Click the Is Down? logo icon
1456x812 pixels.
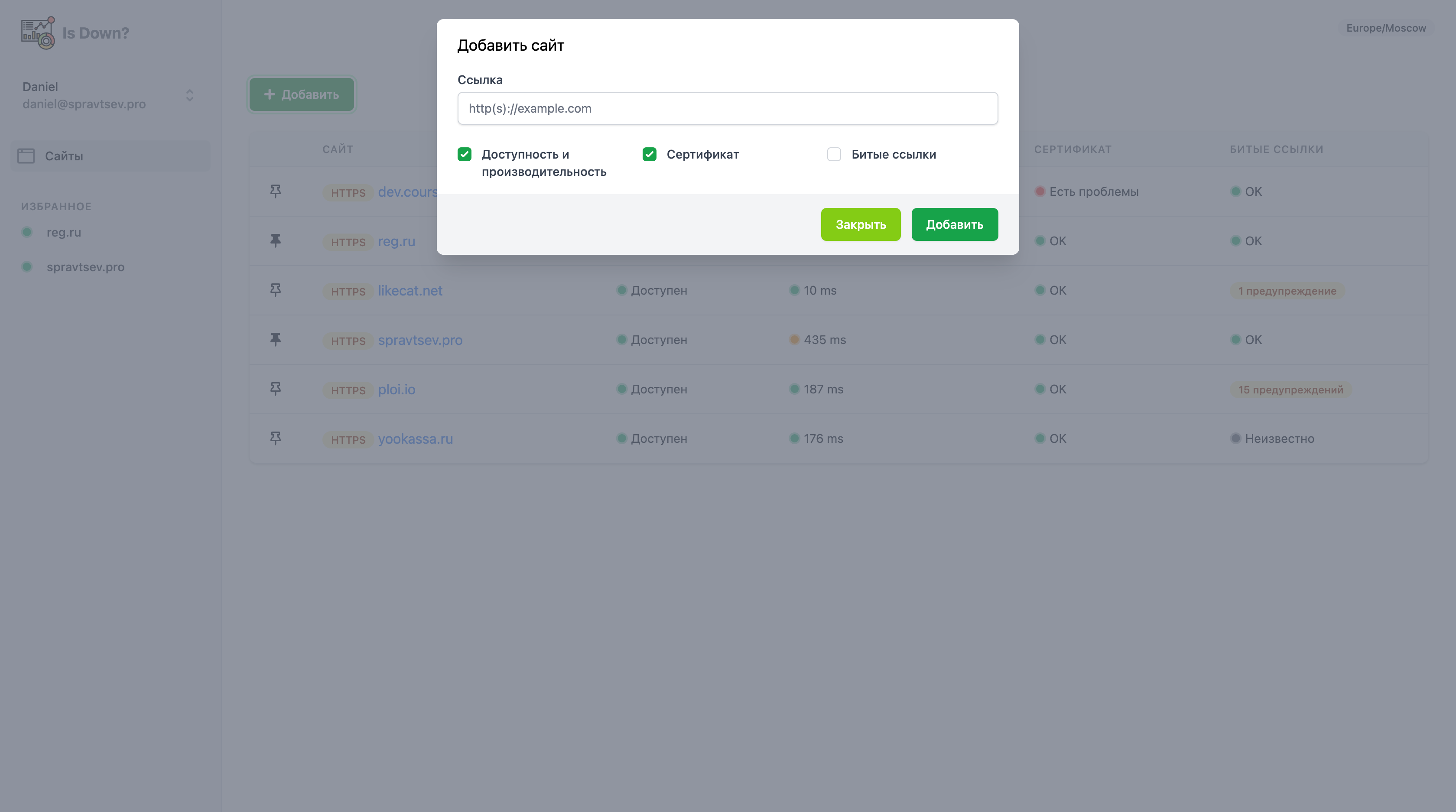[38, 33]
